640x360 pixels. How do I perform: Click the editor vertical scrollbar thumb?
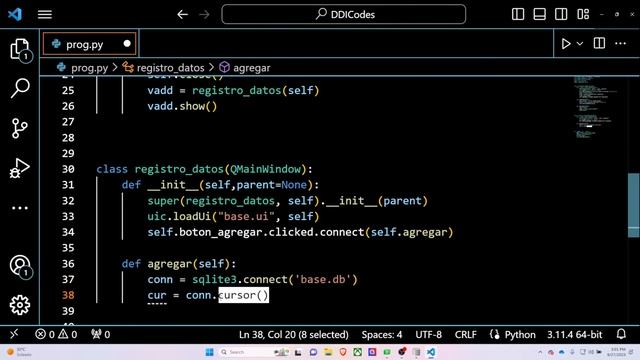(633, 205)
